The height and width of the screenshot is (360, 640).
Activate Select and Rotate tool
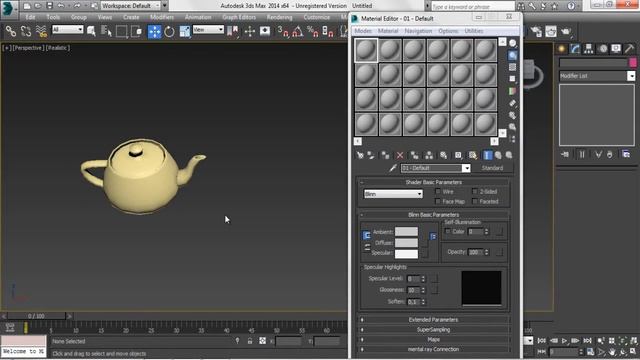(169, 31)
